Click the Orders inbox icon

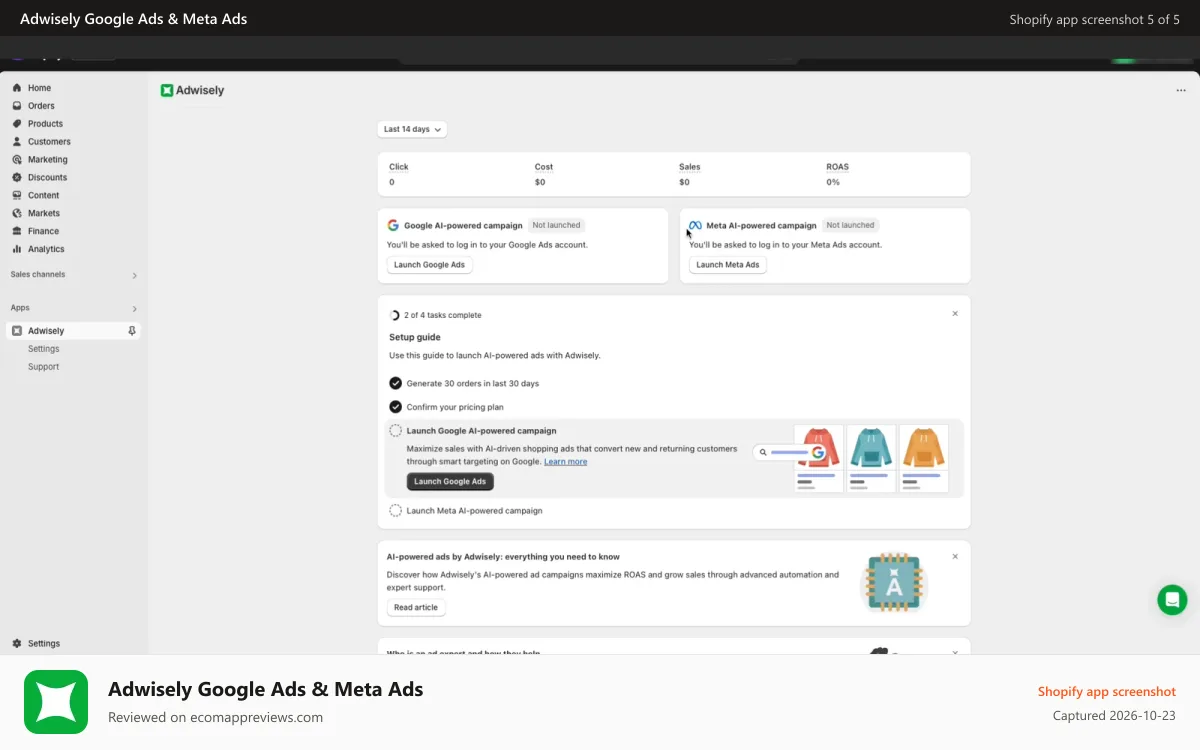click(x=17, y=106)
